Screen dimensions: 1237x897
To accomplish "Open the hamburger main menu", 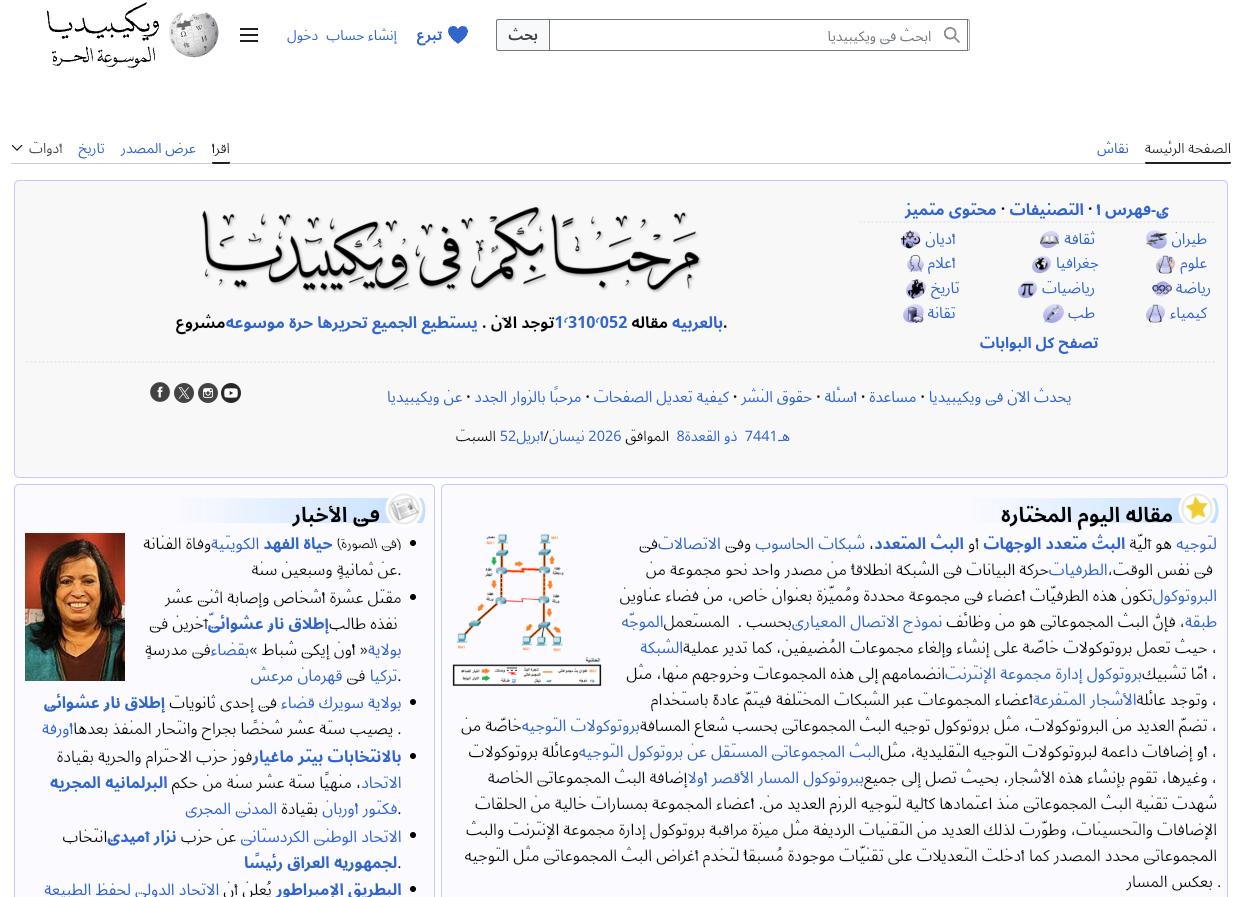I will coord(249,35).
